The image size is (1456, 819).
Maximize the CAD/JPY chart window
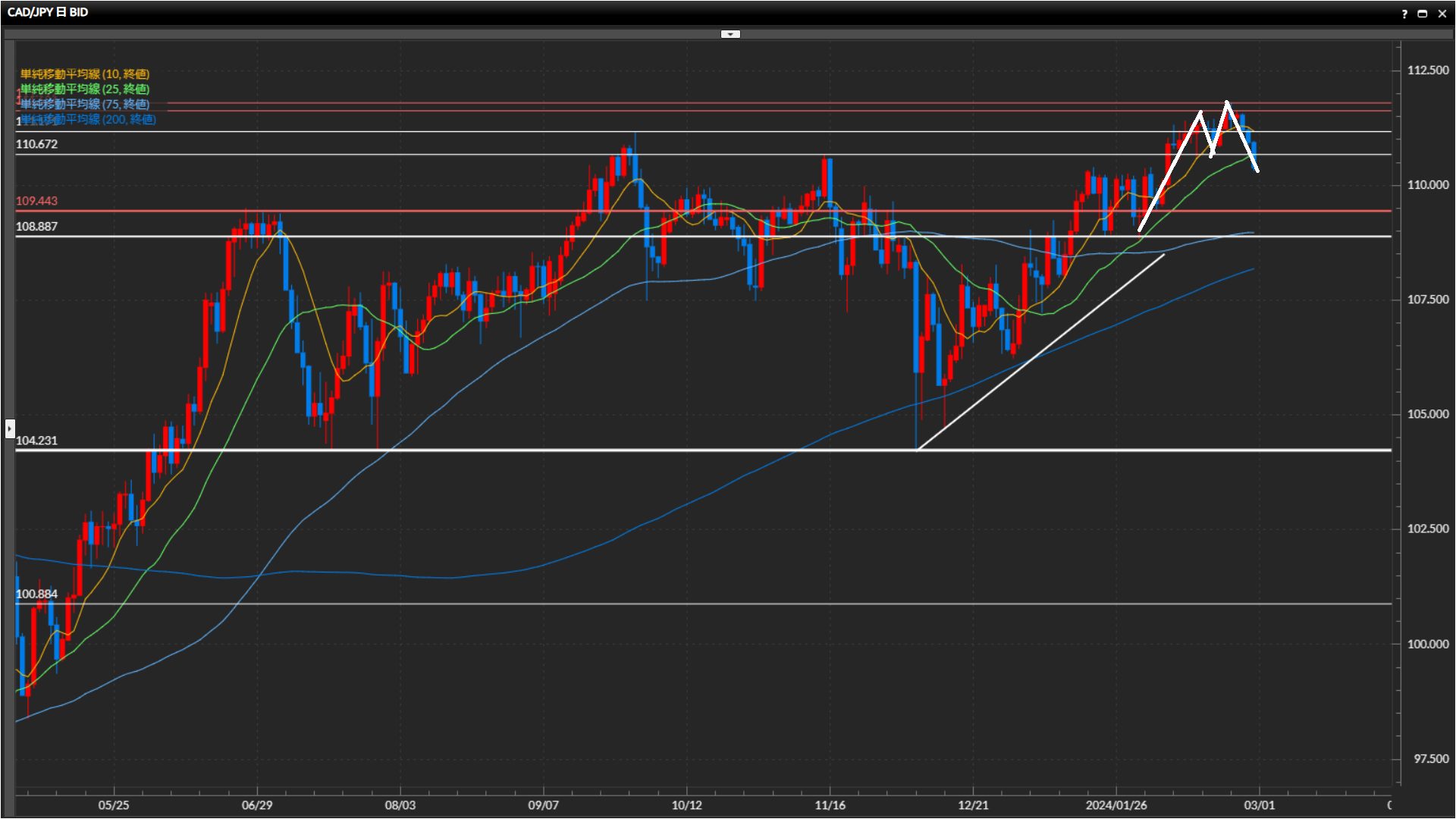[1423, 14]
